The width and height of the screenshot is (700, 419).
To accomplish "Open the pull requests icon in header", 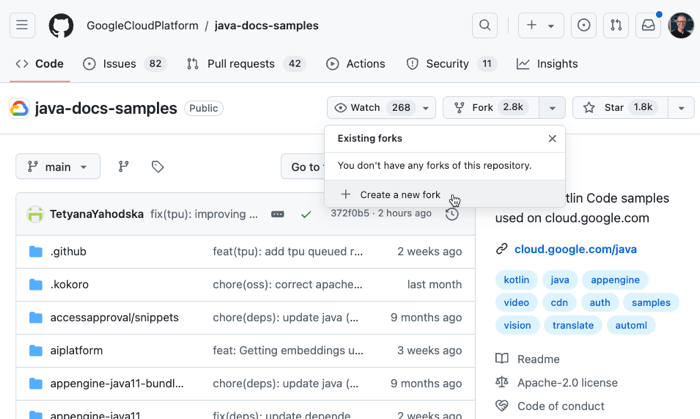I will [x=616, y=26].
